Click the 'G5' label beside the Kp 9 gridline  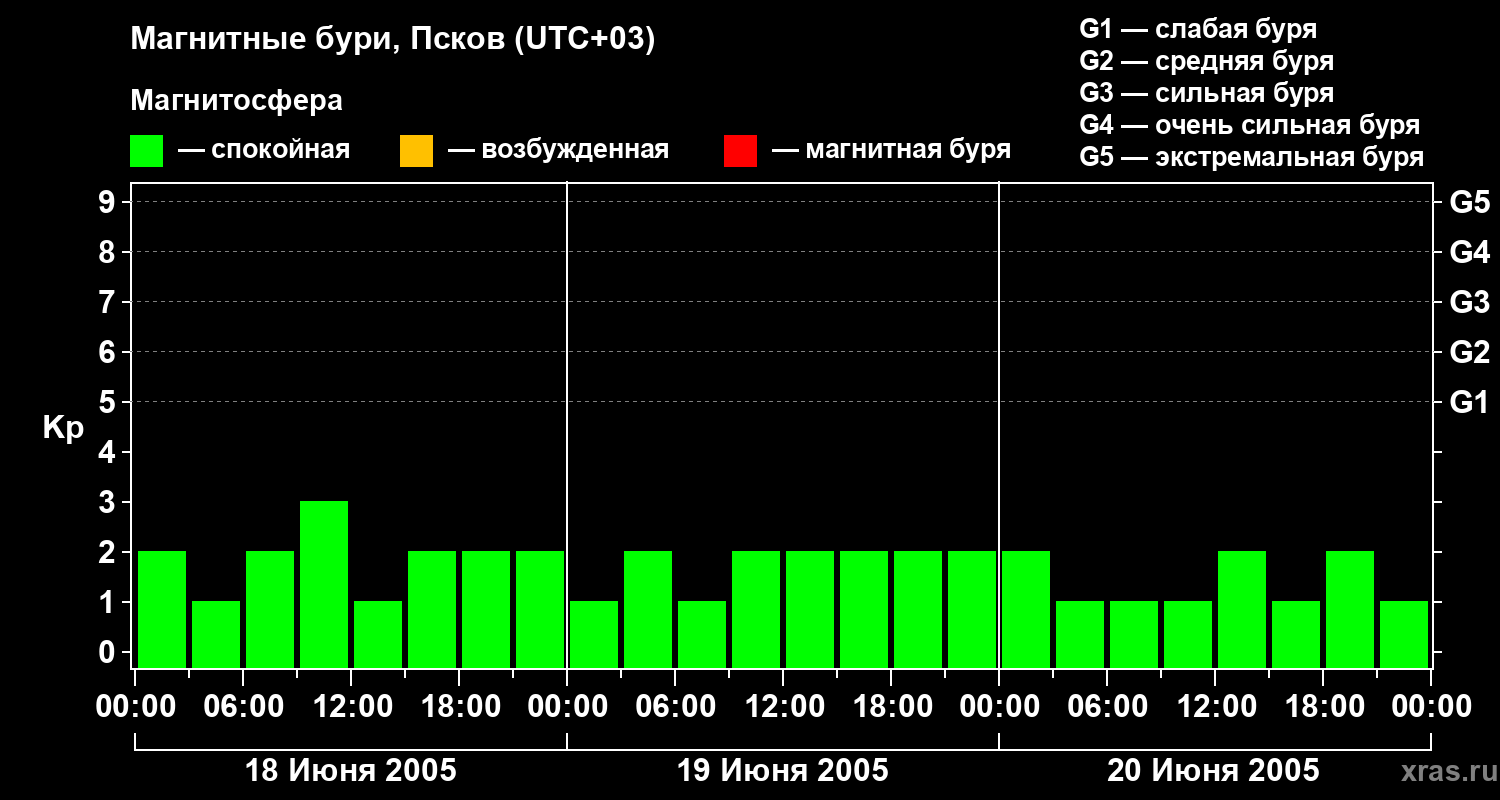(1469, 202)
